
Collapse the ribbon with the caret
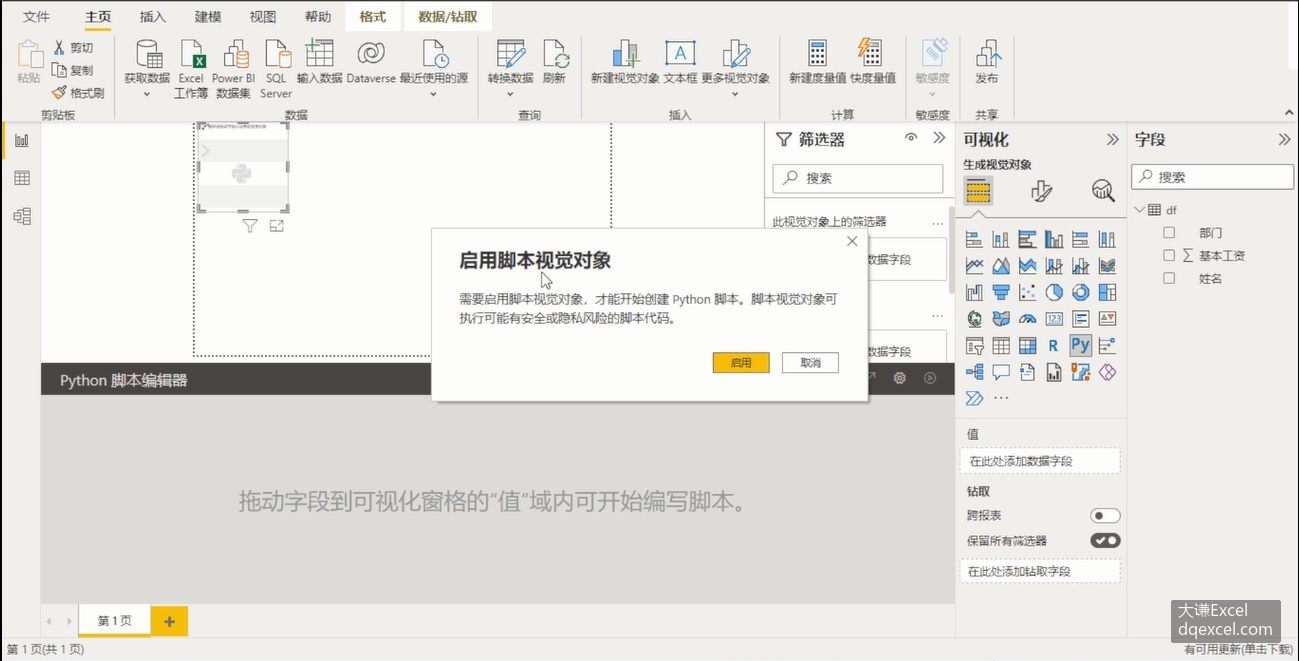pos(1289,113)
